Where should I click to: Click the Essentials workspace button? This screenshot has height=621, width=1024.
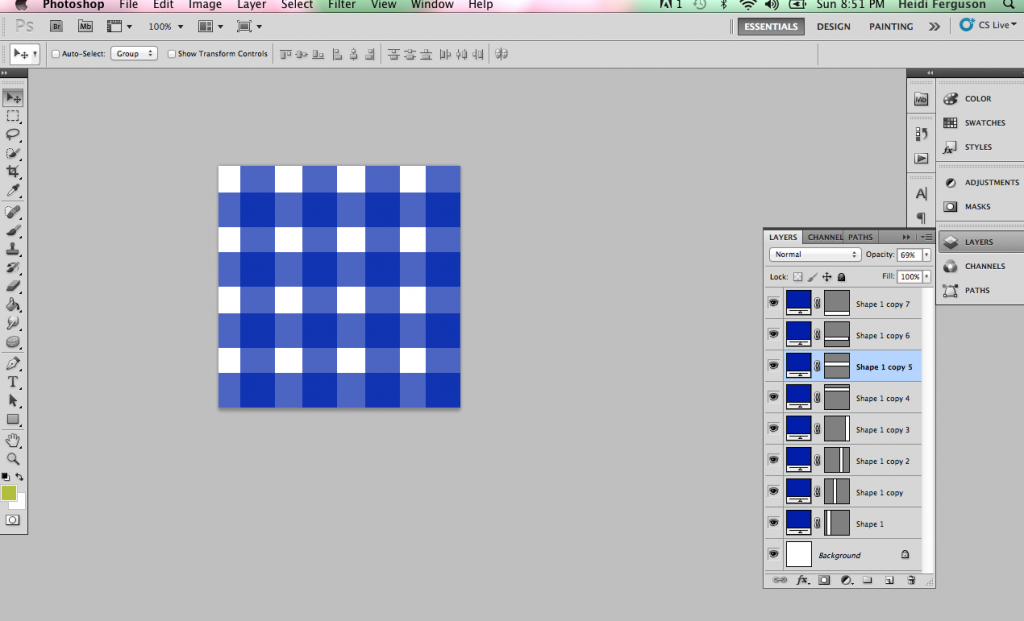click(x=770, y=26)
